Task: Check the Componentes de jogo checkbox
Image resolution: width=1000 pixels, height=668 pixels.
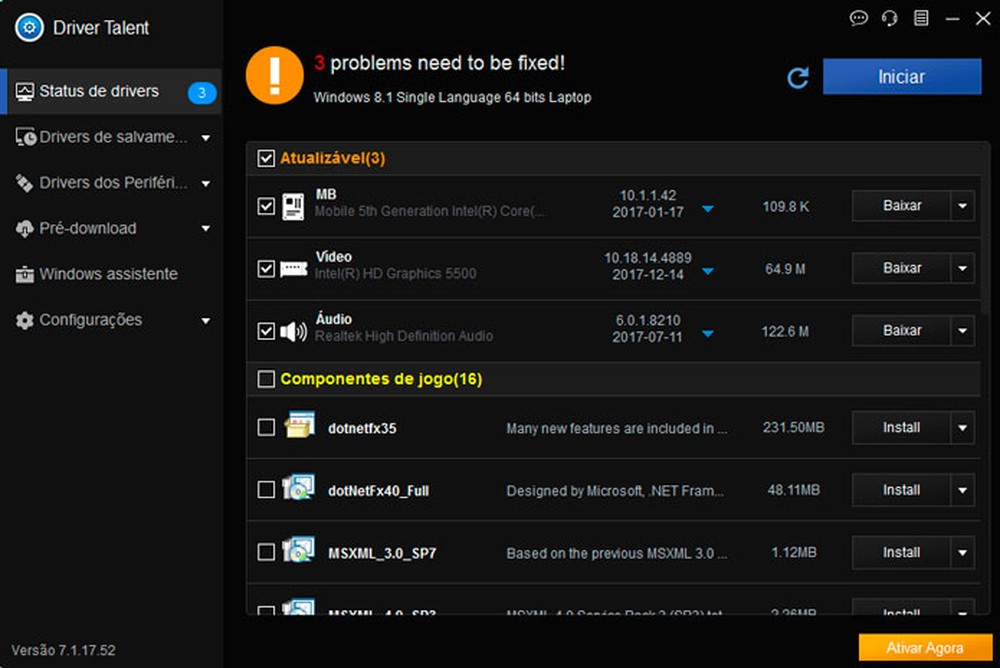Action: click(x=267, y=379)
